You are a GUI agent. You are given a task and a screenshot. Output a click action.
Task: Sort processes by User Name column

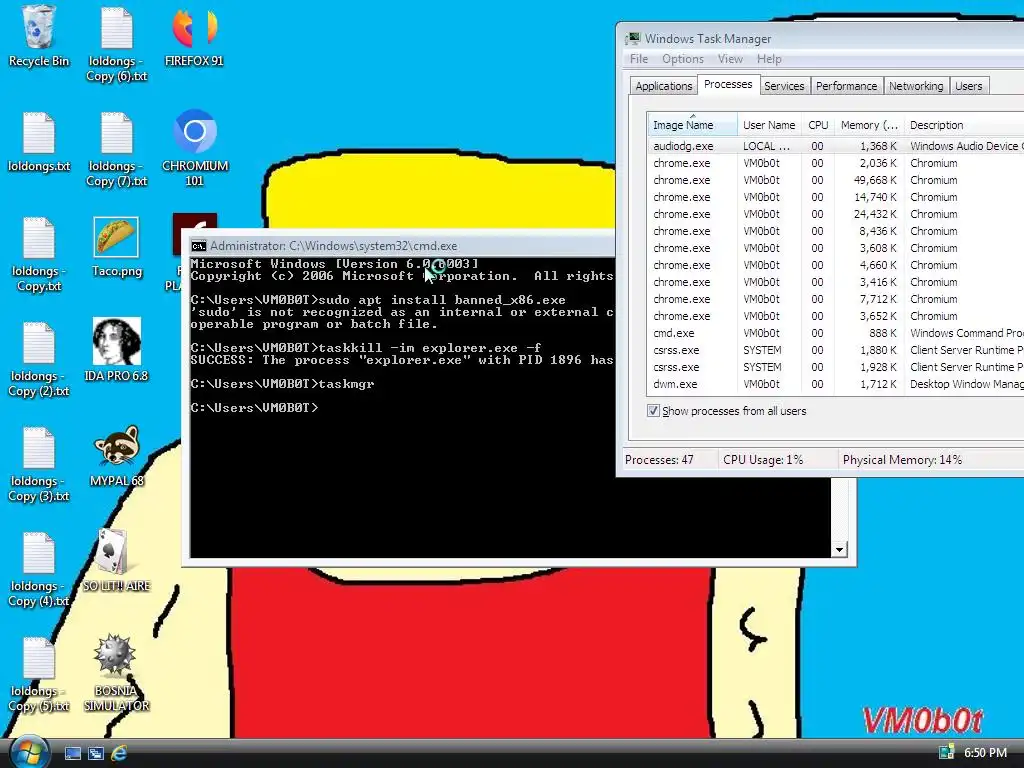point(769,124)
